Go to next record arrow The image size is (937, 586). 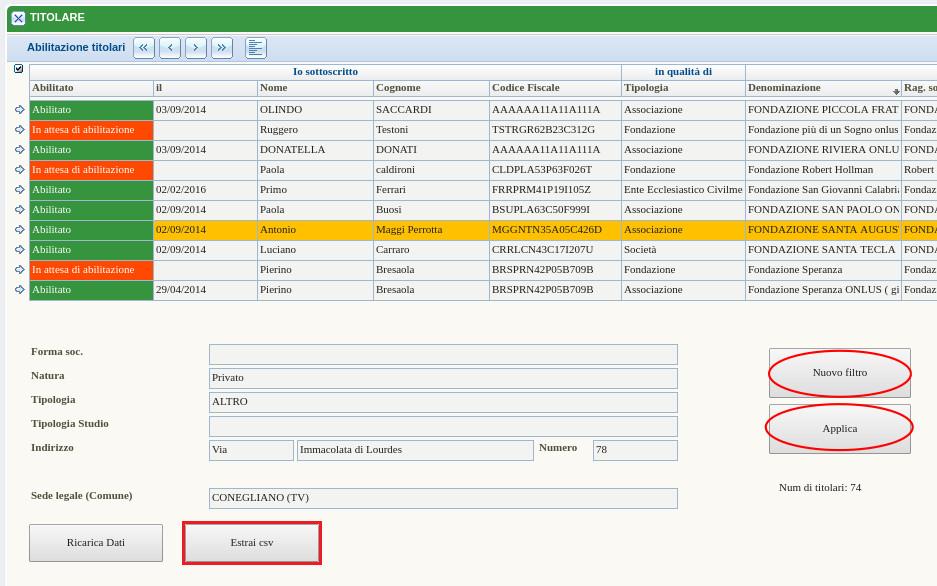click(x=196, y=47)
